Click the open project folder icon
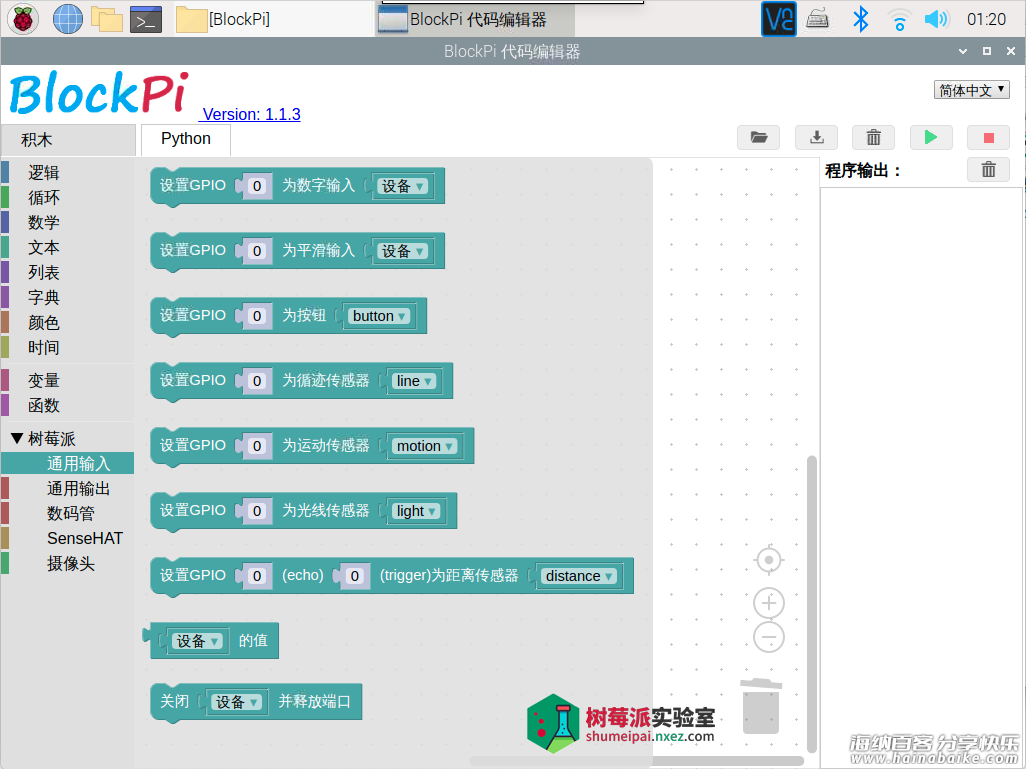The height and width of the screenshot is (769, 1026). click(758, 137)
